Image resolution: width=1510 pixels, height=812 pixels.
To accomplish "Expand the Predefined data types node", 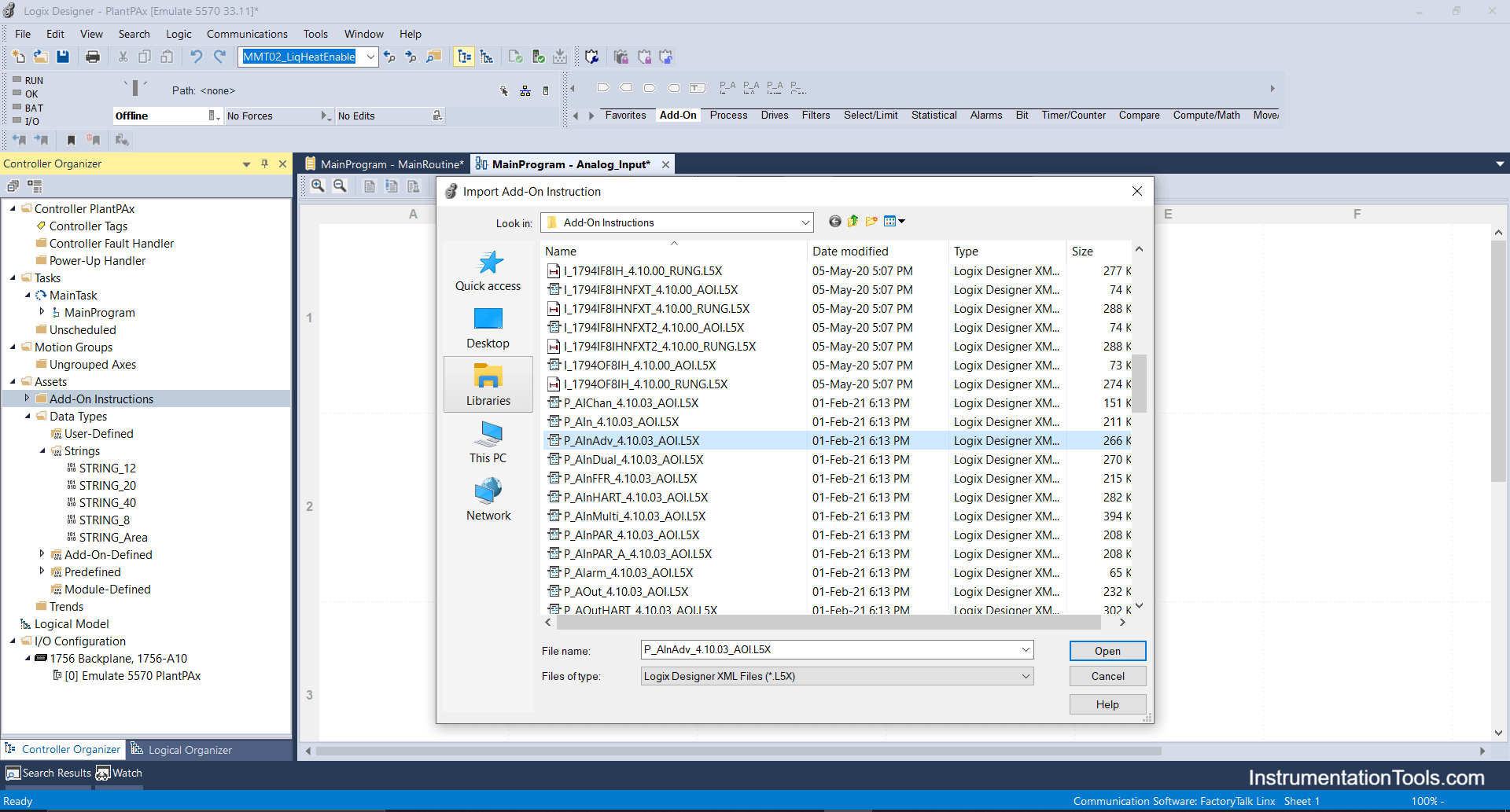I will coord(42,571).
